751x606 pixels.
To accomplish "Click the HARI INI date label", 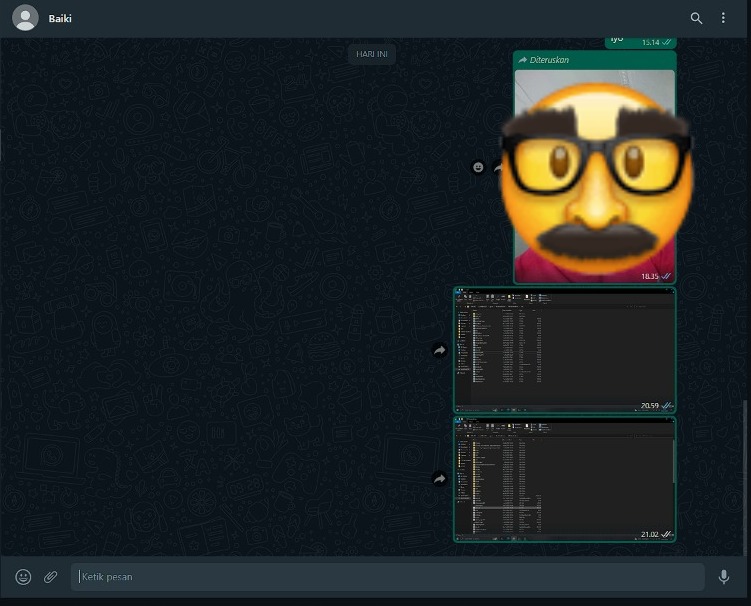I will click(x=372, y=54).
